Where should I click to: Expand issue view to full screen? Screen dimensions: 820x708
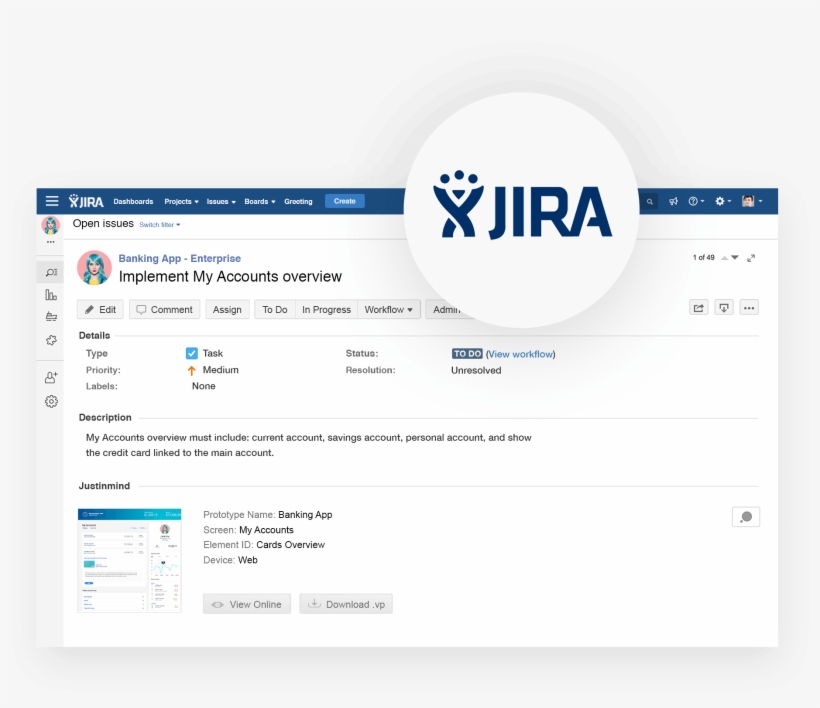pos(751,258)
